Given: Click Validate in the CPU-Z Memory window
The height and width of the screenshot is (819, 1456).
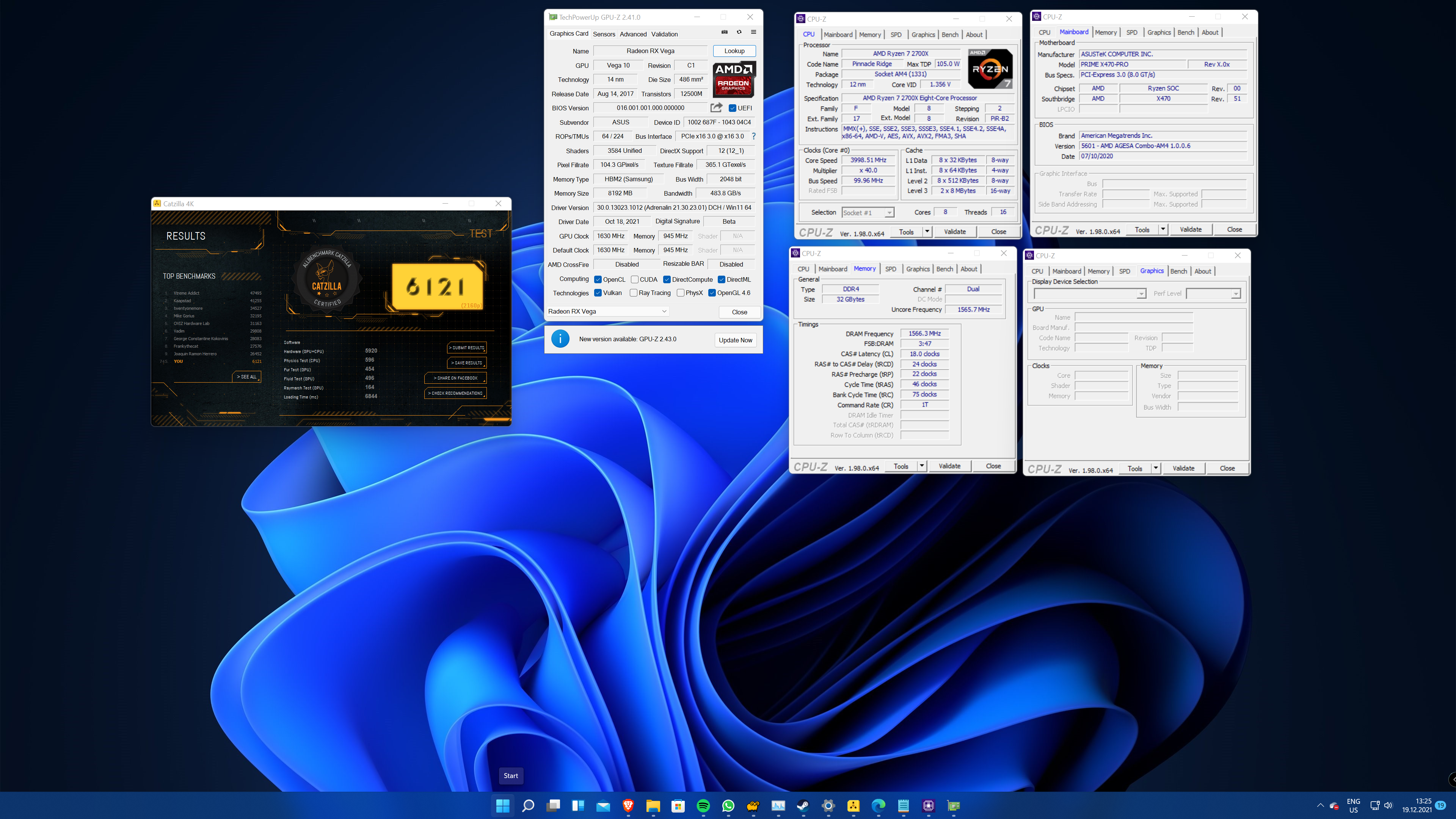Looking at the screenshot, I should point(949,466).
